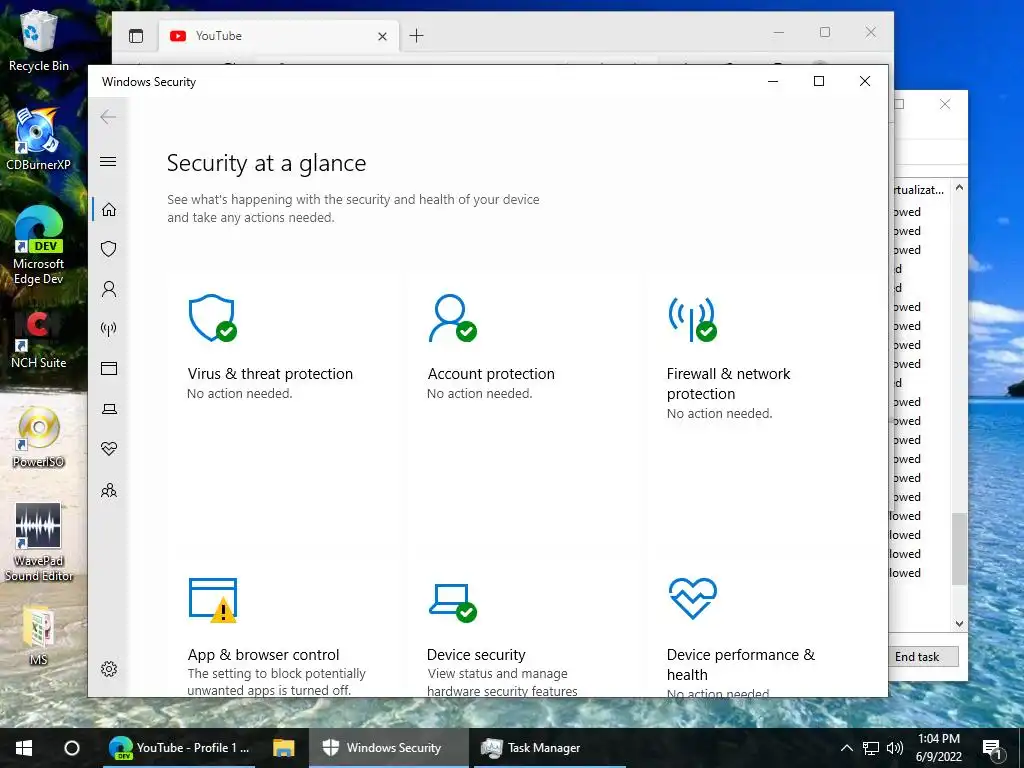Screen dimensions: 1024x768
Task: Open the network tray icon
Action: tap(871, 748)
